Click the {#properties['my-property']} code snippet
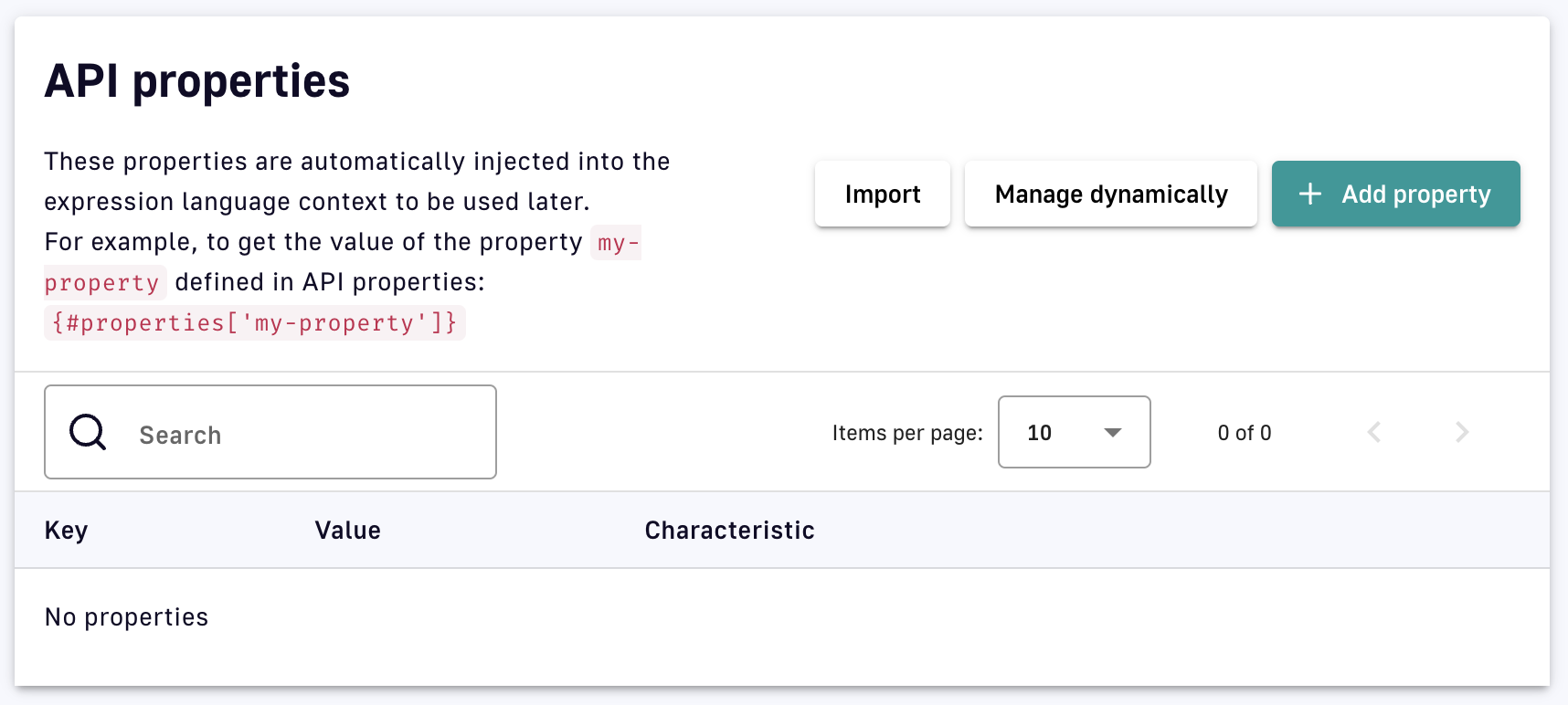Viewport: 1568px width, 705px height. [x=254, y=322]
